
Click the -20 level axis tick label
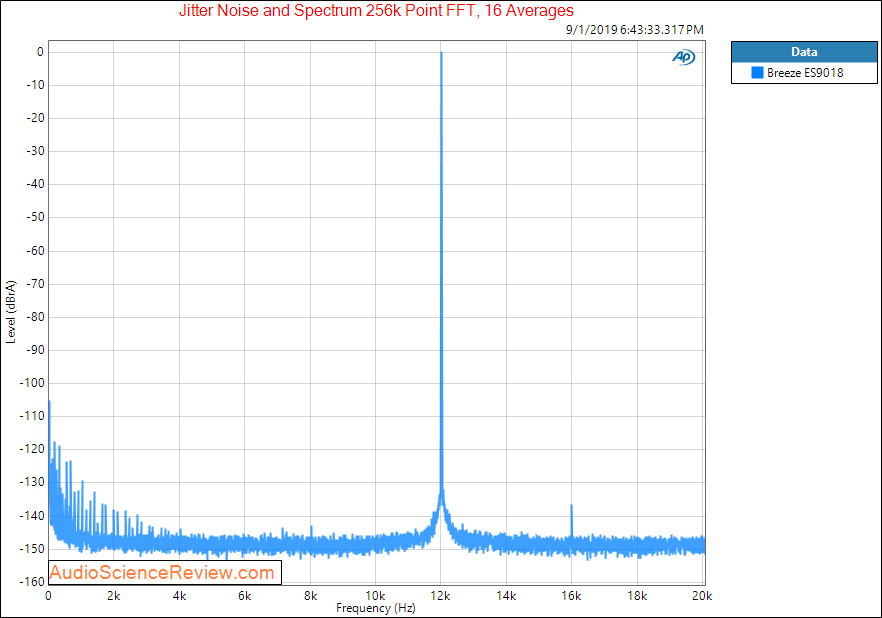[x=35, y=118]
